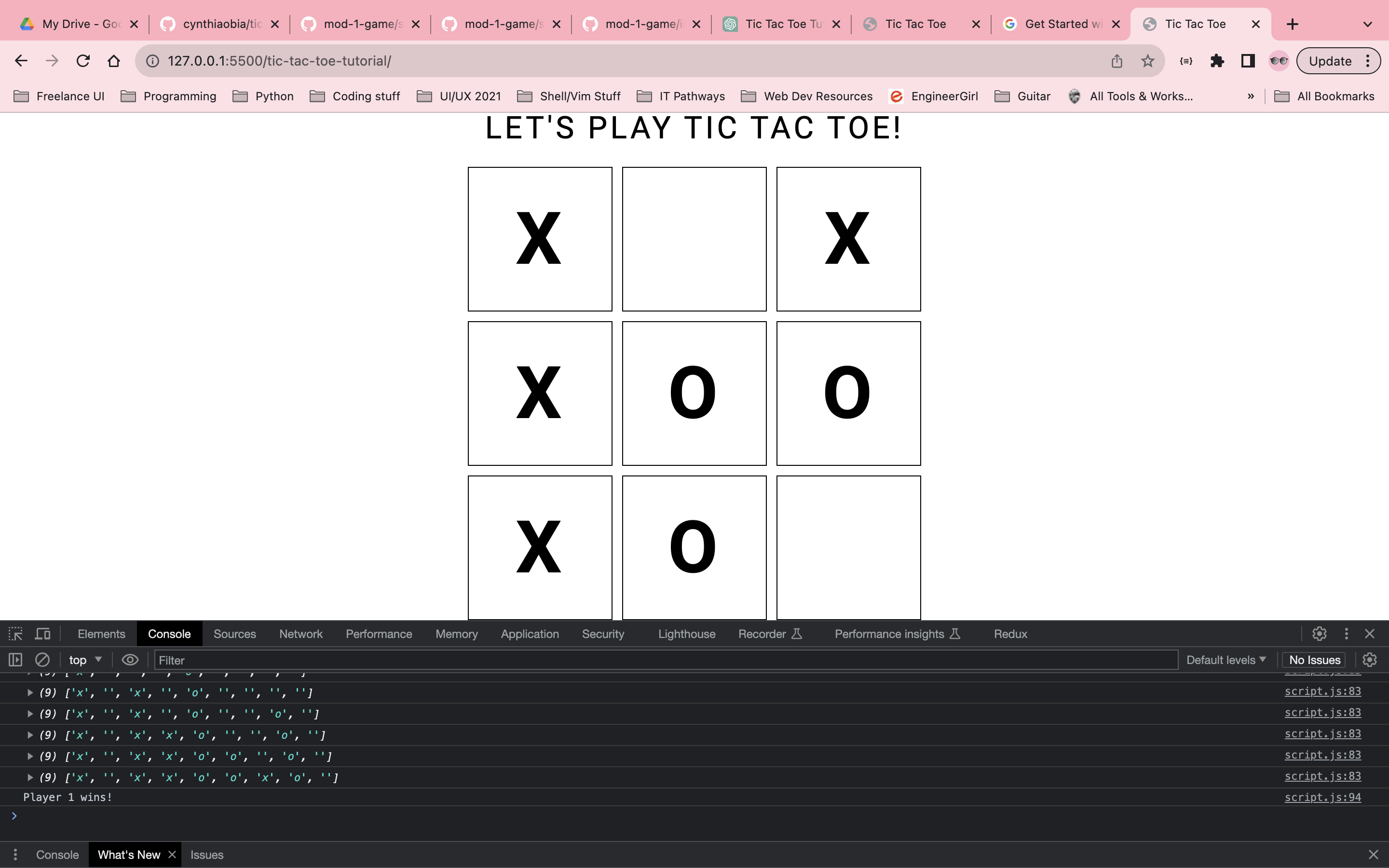Clear the console log icon

coord(42,660)
